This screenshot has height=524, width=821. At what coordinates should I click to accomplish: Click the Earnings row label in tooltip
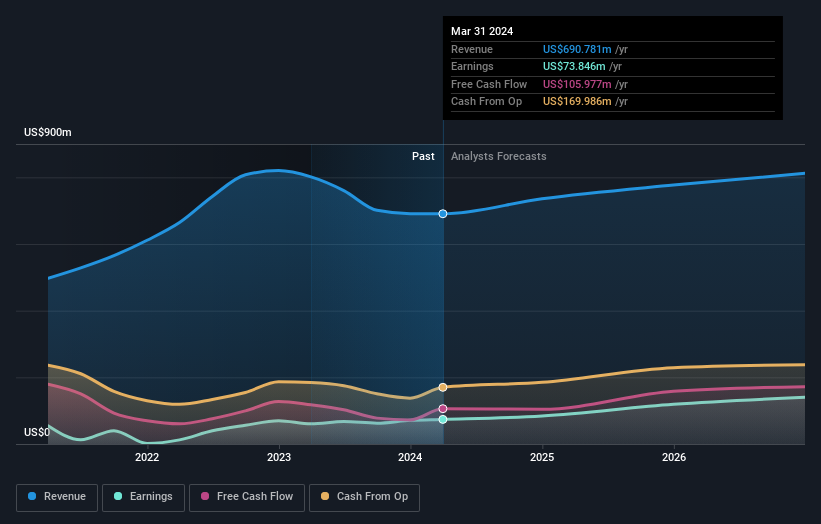[472, 66]
